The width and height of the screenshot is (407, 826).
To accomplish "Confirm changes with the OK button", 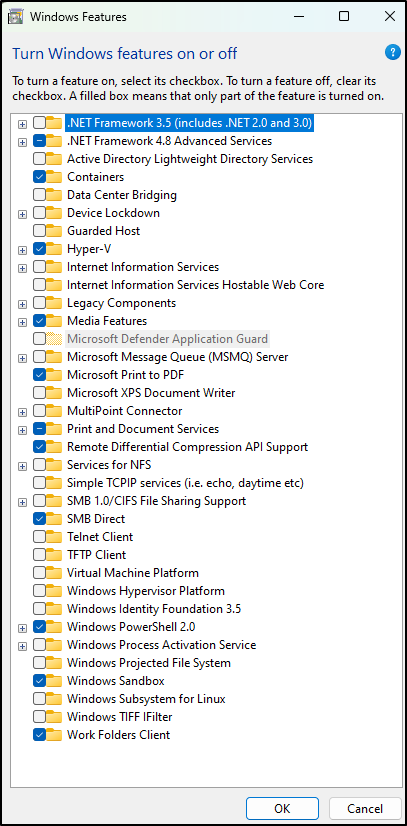I will [x=282, y=809].
